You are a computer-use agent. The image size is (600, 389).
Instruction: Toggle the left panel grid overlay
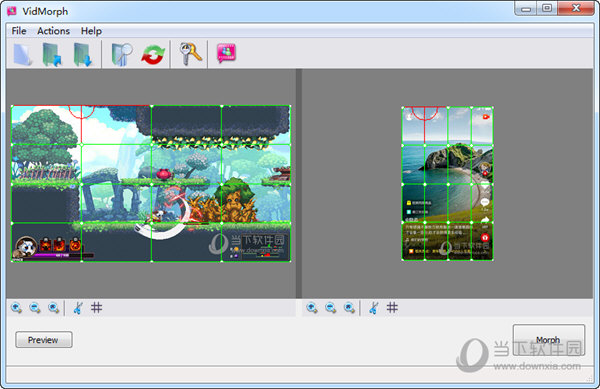[x=96, y=308]
